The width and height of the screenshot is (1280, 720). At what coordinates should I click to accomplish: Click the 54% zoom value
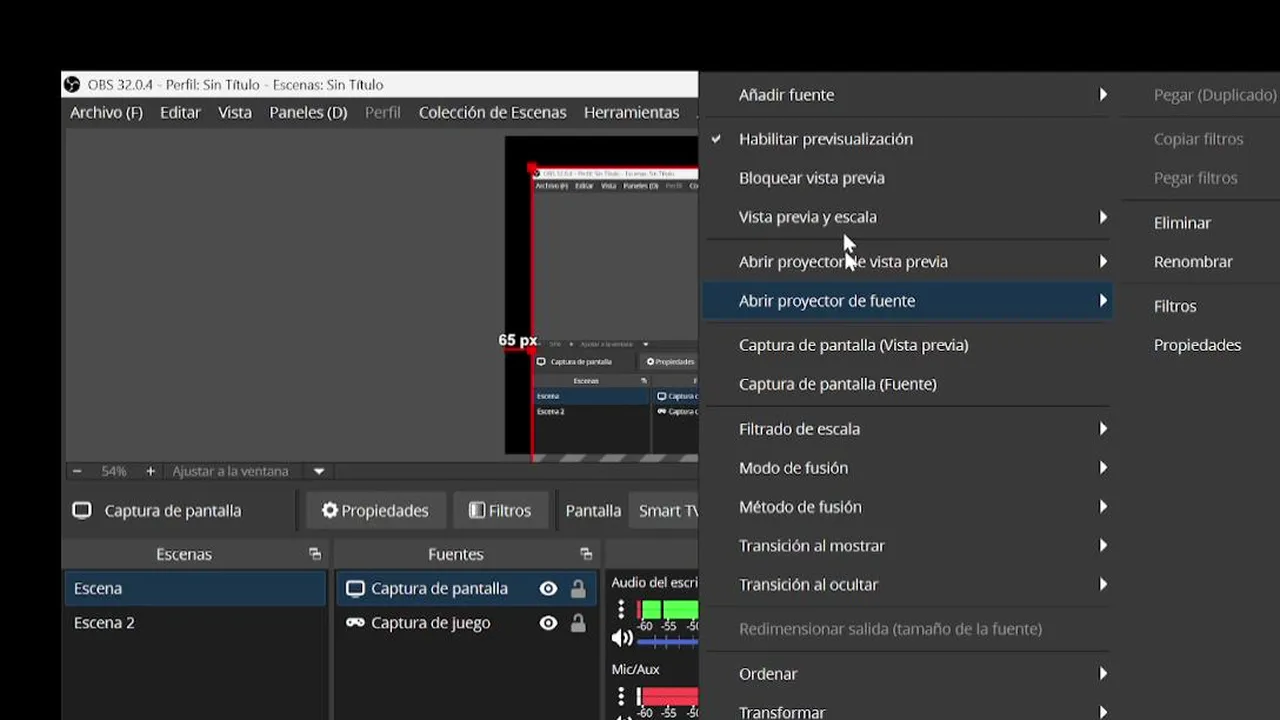tap(114, 471)
